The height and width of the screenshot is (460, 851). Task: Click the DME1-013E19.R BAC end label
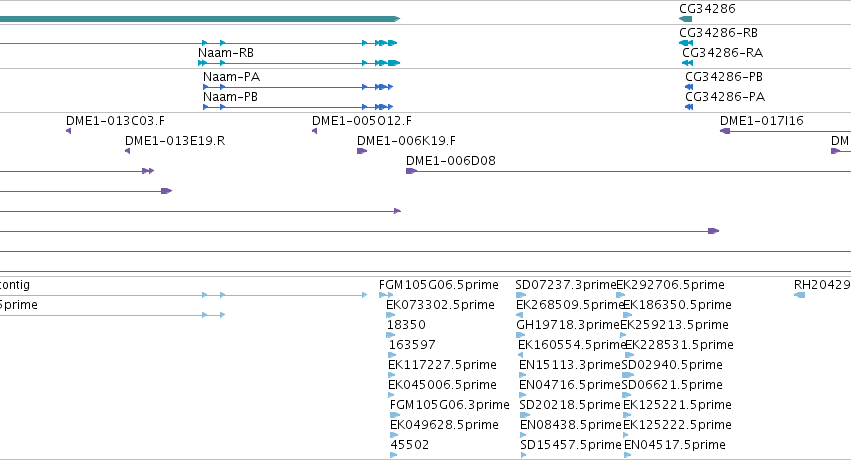pyautogui.click(x=175, y=140)
